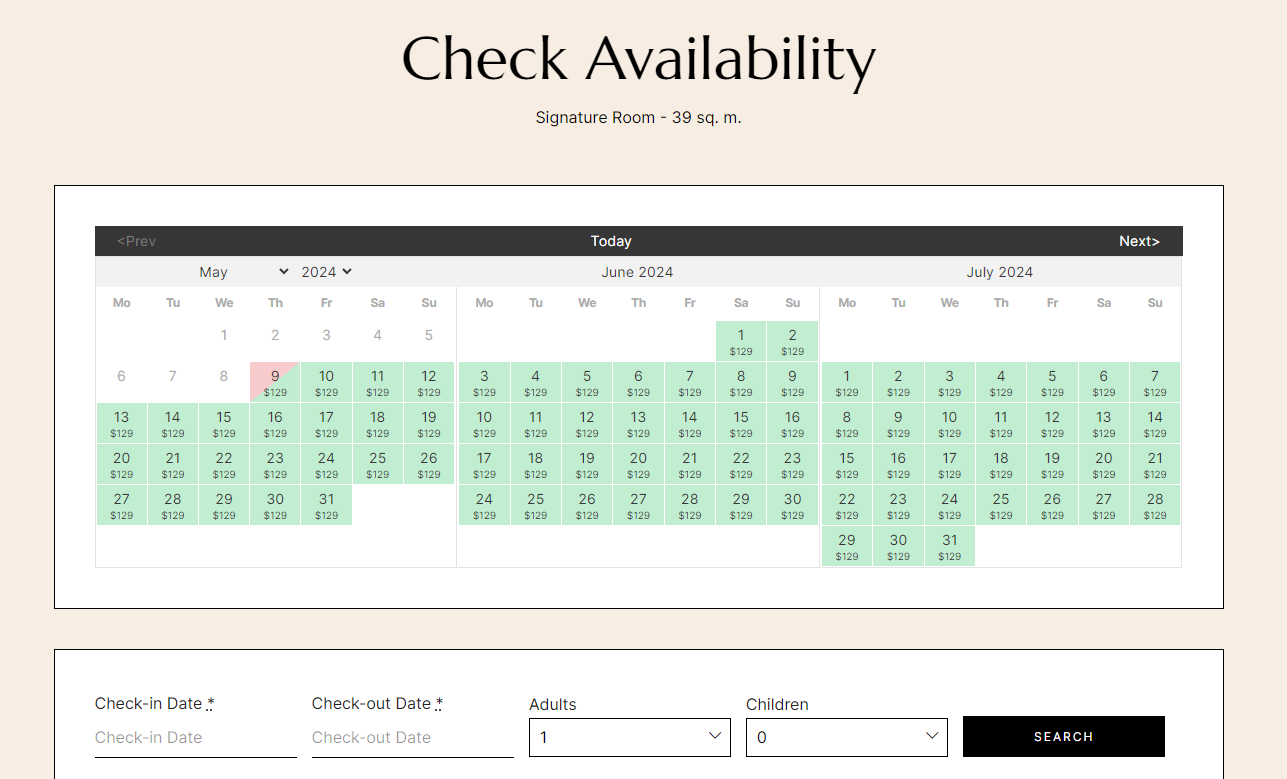Pick May 31 in the calendar
The width and height of the screenshot is (1287, 779).
326,505
